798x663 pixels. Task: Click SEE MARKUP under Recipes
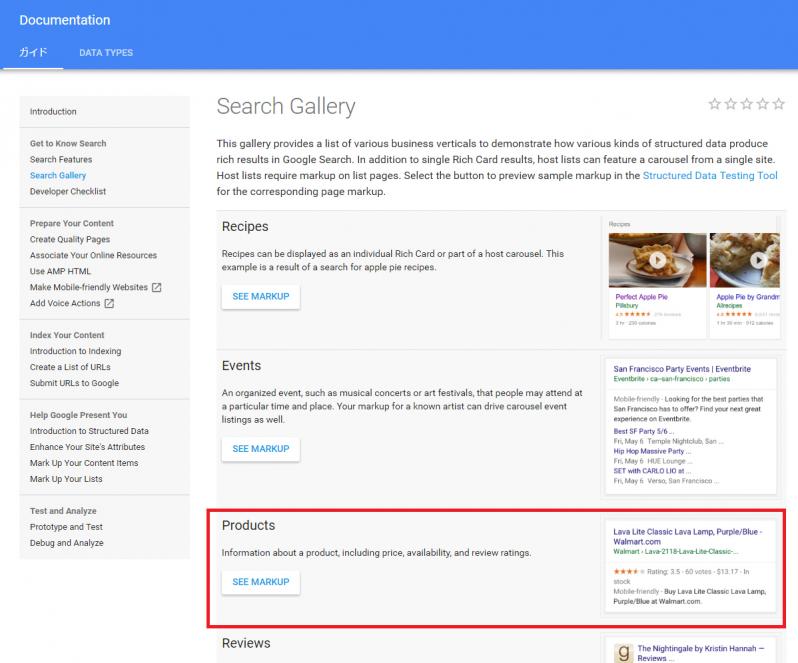(x=261, y=297)
